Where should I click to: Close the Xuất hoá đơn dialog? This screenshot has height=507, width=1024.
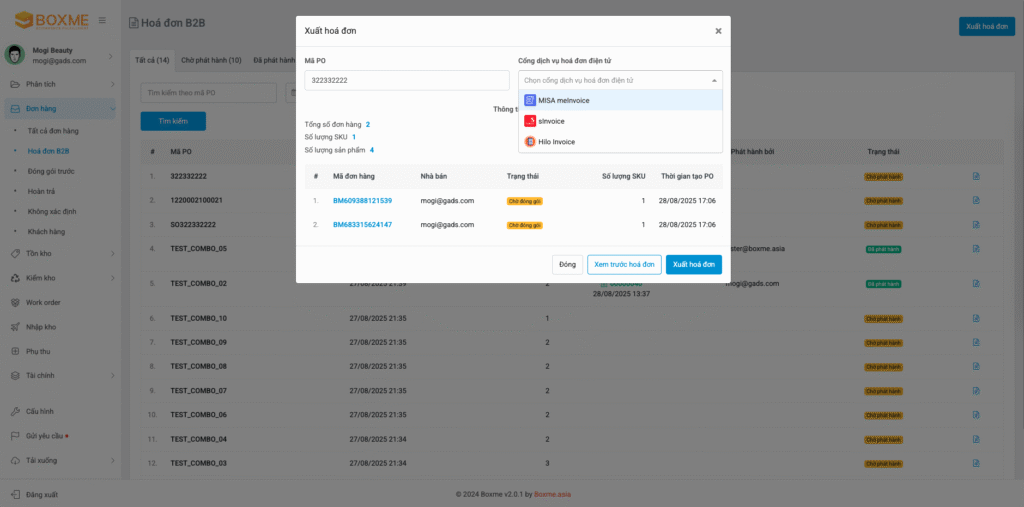(x=717, y=31)
